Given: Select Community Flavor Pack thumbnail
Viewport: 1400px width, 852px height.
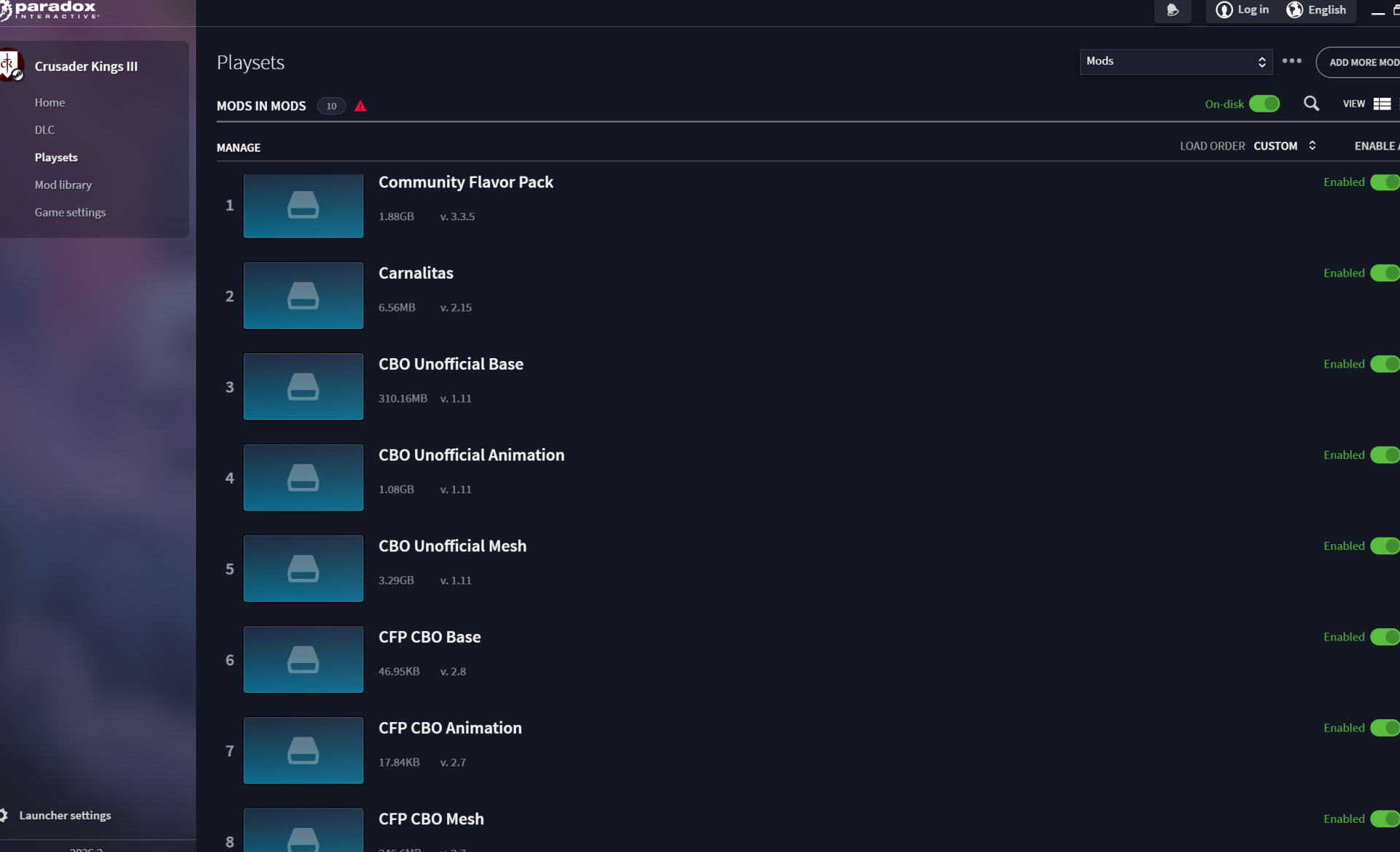Looking at the screenshot, I should coord(303,205).
